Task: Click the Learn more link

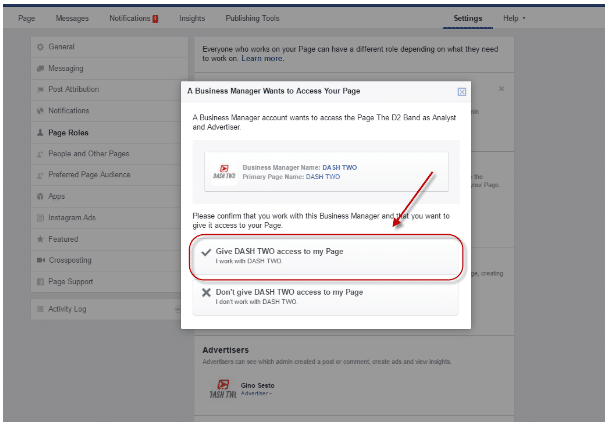Action: [262, 58]
